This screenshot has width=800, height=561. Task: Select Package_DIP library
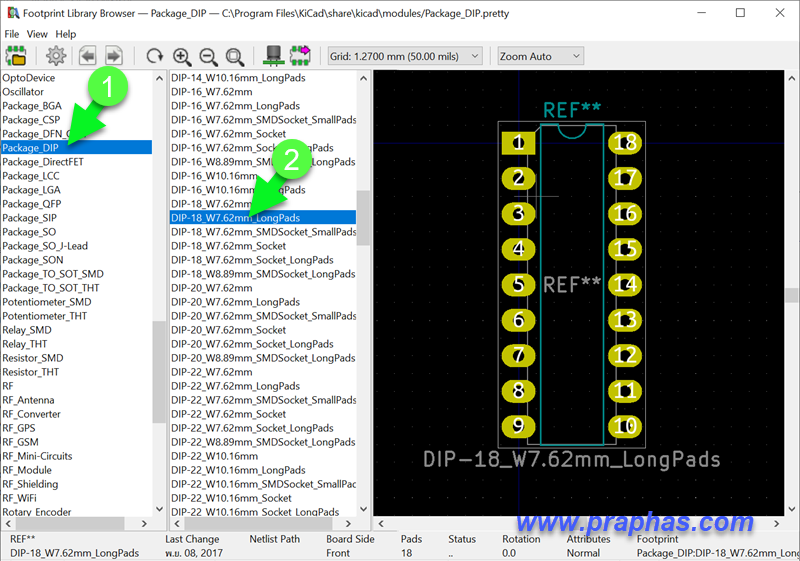(x=77, y=147)
